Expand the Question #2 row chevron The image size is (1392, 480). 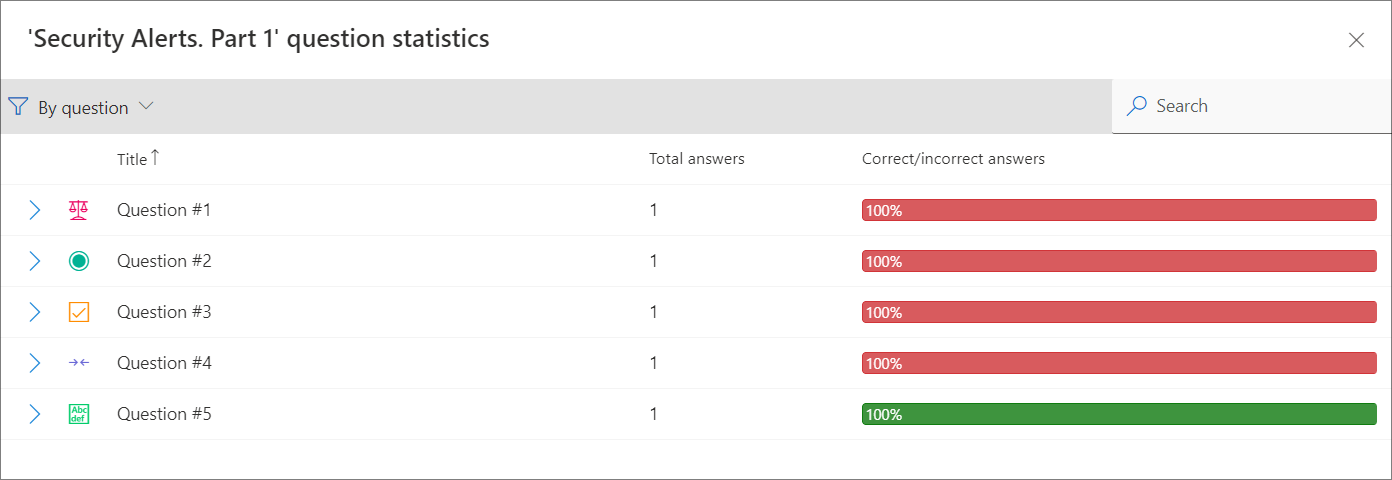tap(34, 261)
